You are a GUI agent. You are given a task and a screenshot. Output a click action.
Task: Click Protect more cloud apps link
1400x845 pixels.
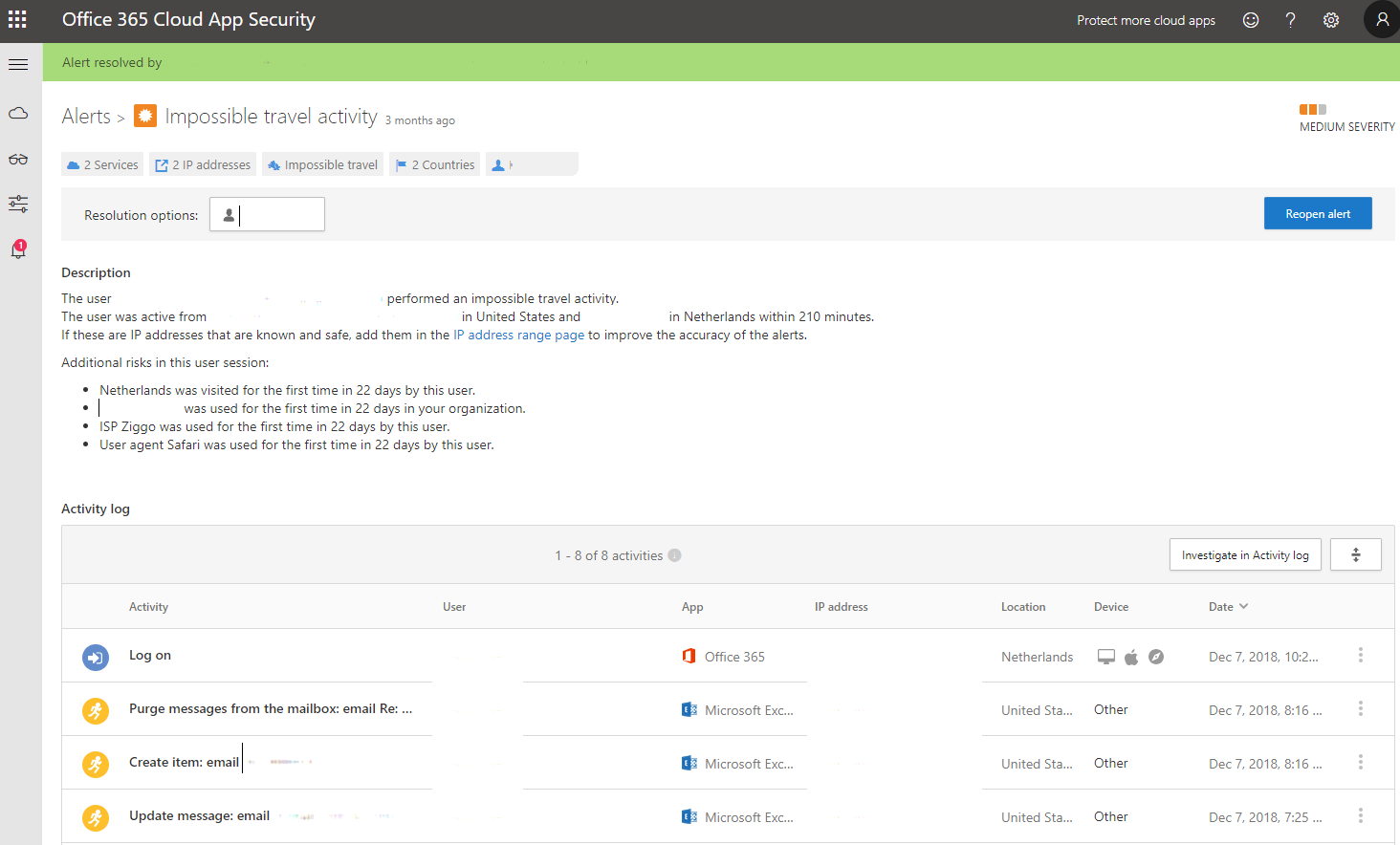tap(1146, 20)
